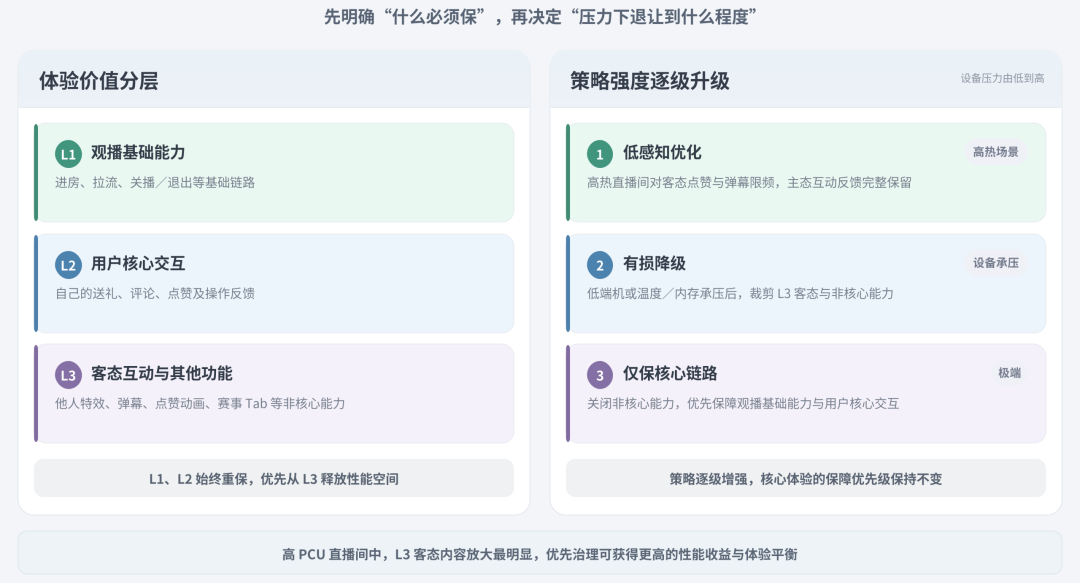Click the blue L2 circle badge

(x=68, y=265)
